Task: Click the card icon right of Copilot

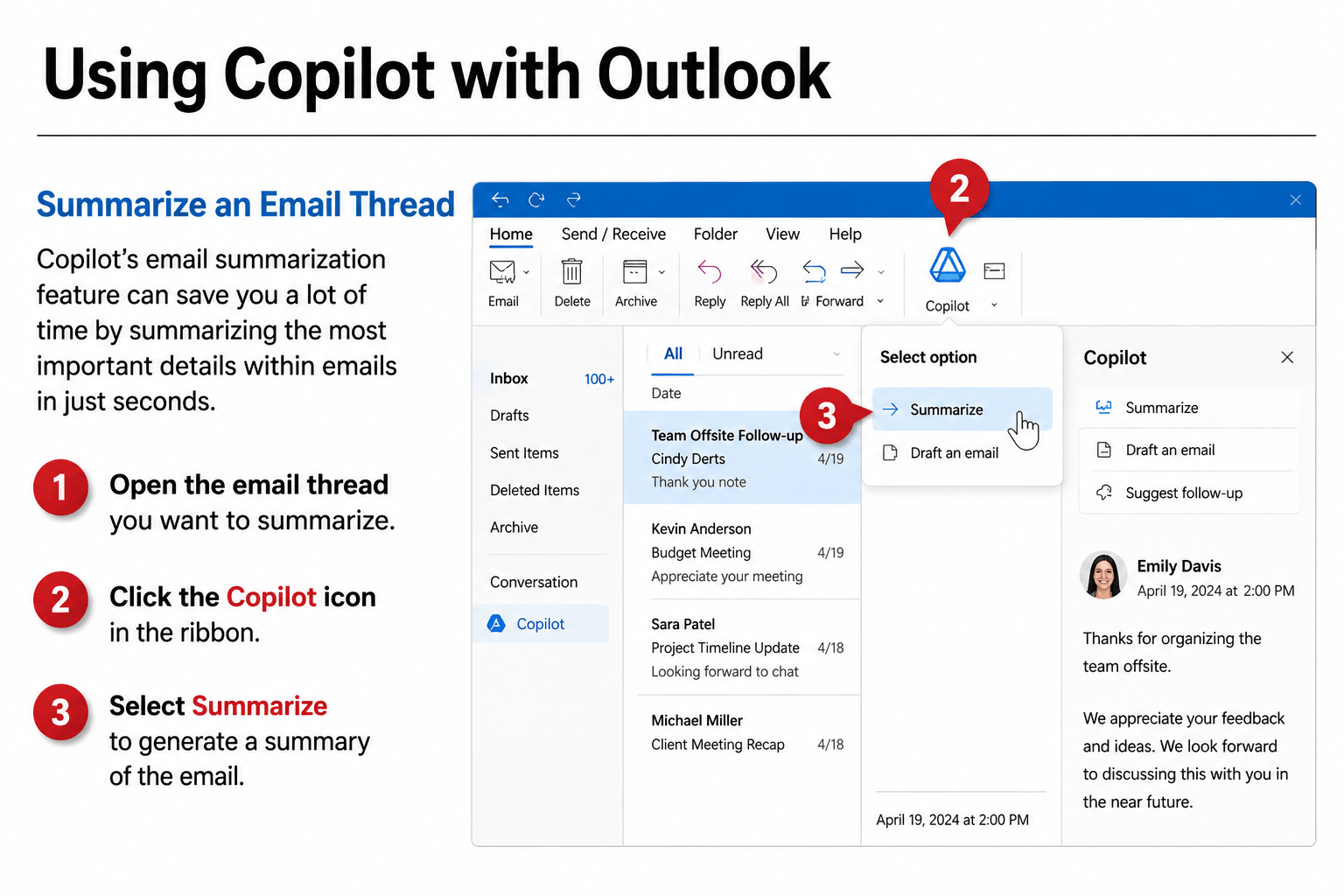Action: 994,271
